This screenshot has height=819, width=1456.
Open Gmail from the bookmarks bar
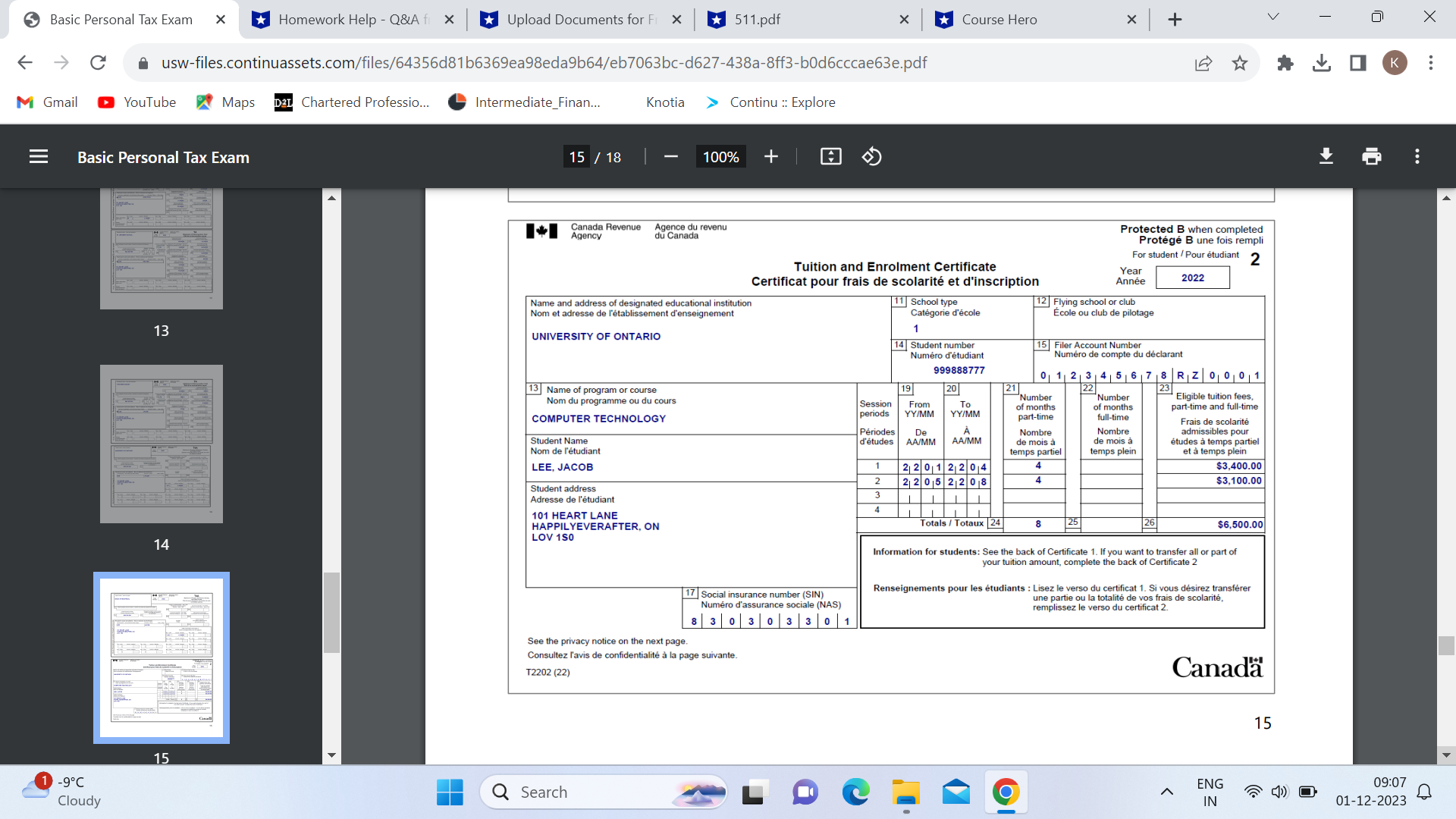point(47,102)
